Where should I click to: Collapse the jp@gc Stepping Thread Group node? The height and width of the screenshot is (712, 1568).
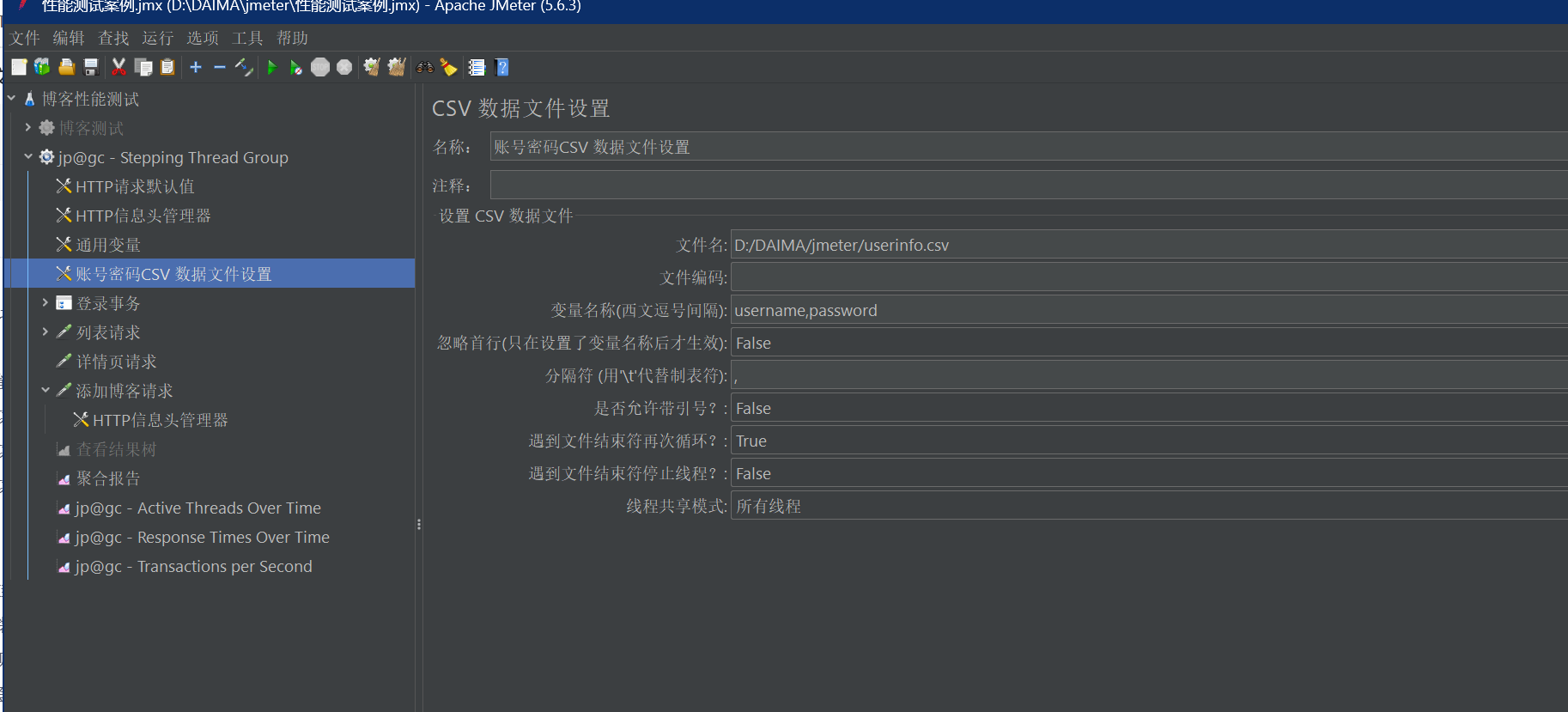[x=28, y=156]
